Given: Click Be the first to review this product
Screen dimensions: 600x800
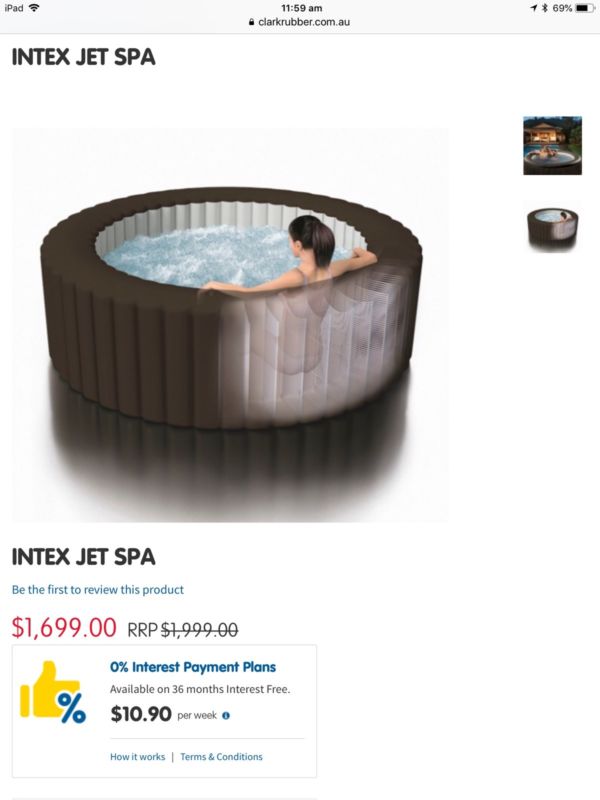Looking at the screenshot, I should click(98, 590).
